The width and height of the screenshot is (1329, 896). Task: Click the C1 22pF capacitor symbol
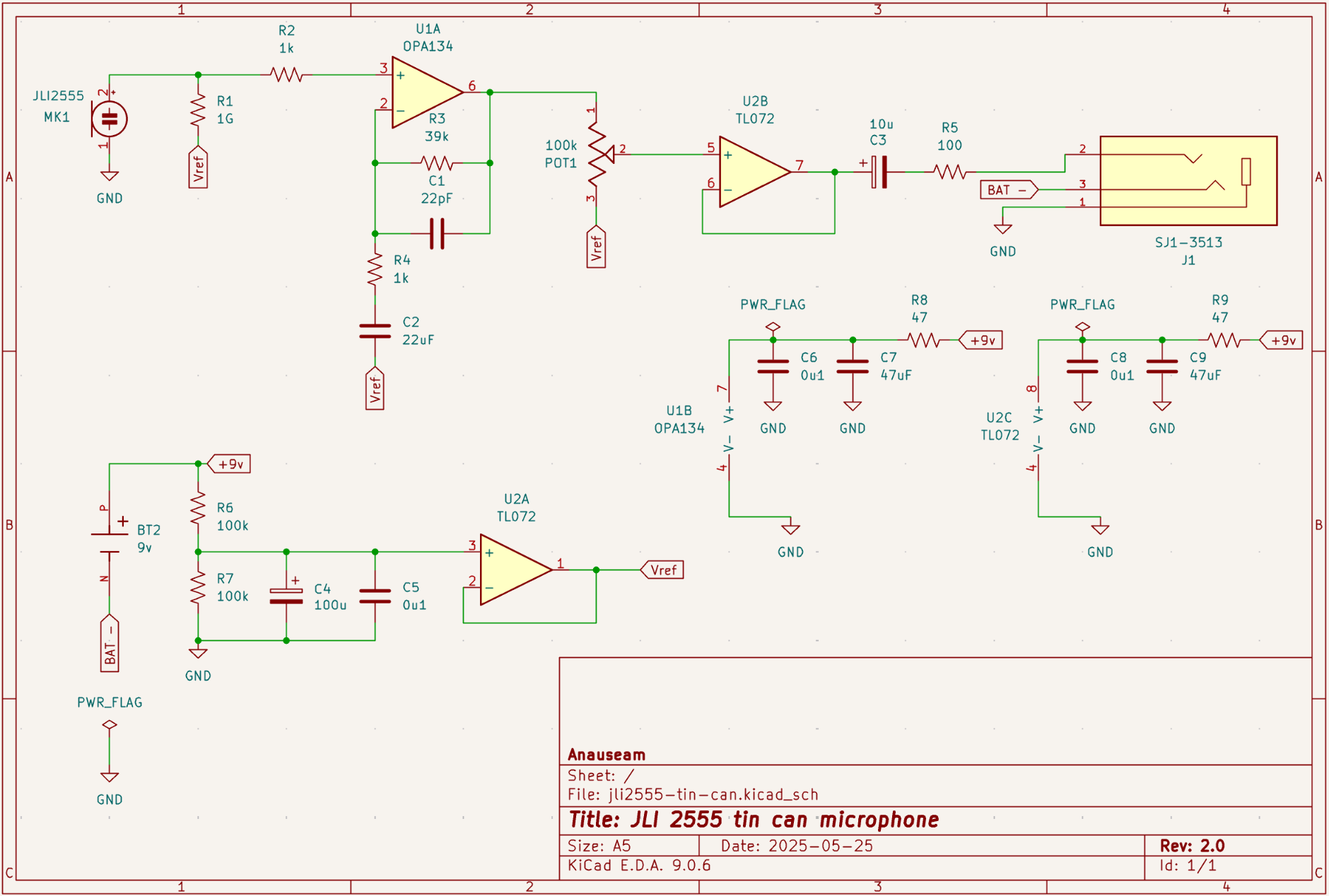point(437,234)
